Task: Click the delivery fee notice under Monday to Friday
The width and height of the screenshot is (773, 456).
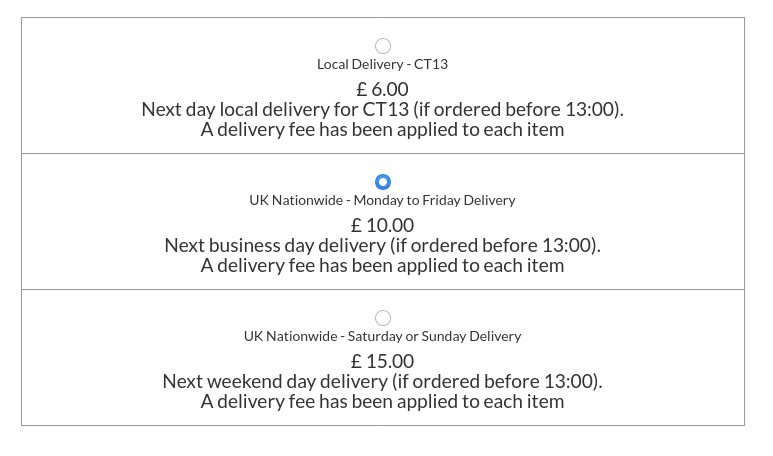Action: click(x=382, y=265)
